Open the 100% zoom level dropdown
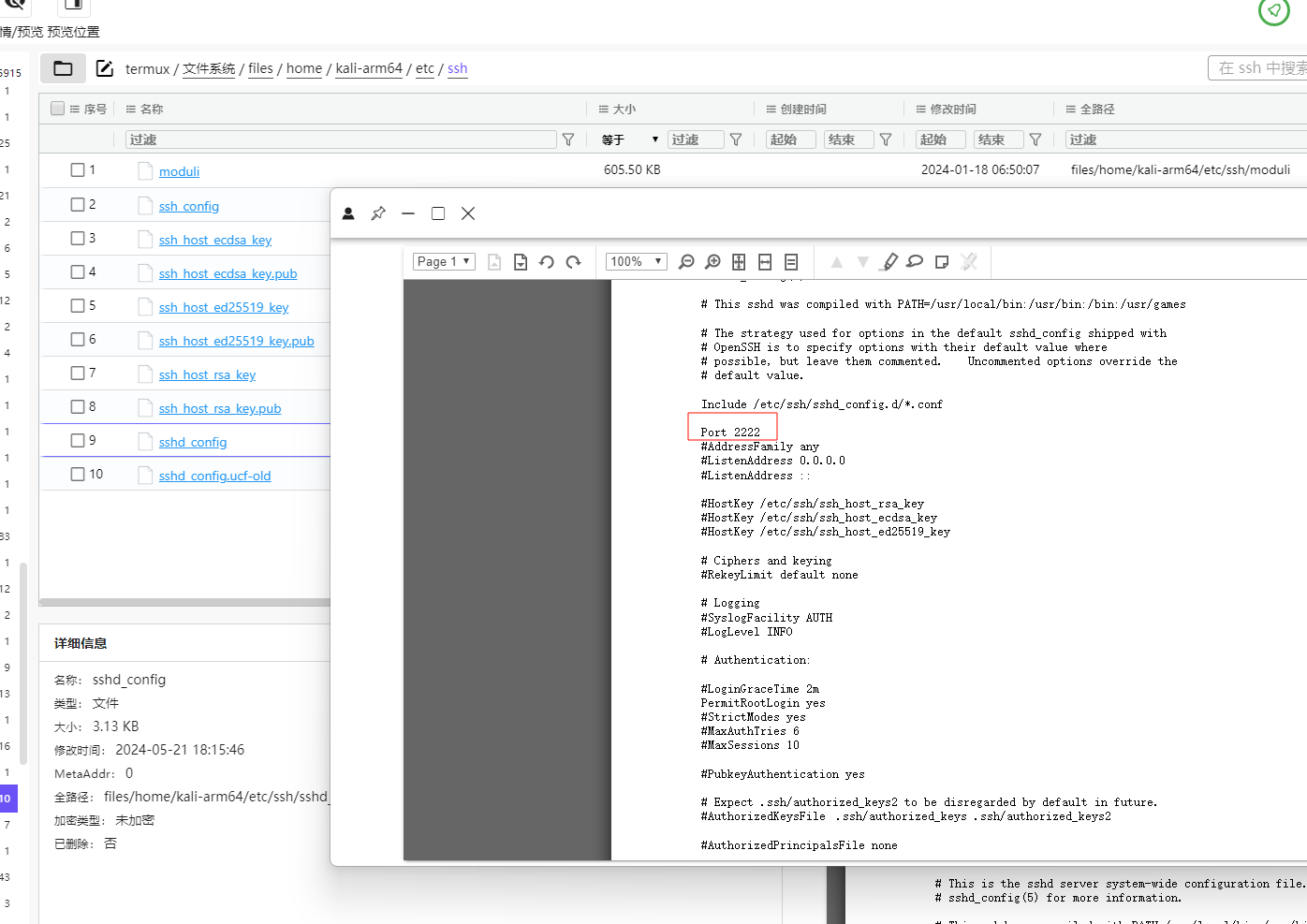Screen dimensions: 1307x924 point(636,262)
